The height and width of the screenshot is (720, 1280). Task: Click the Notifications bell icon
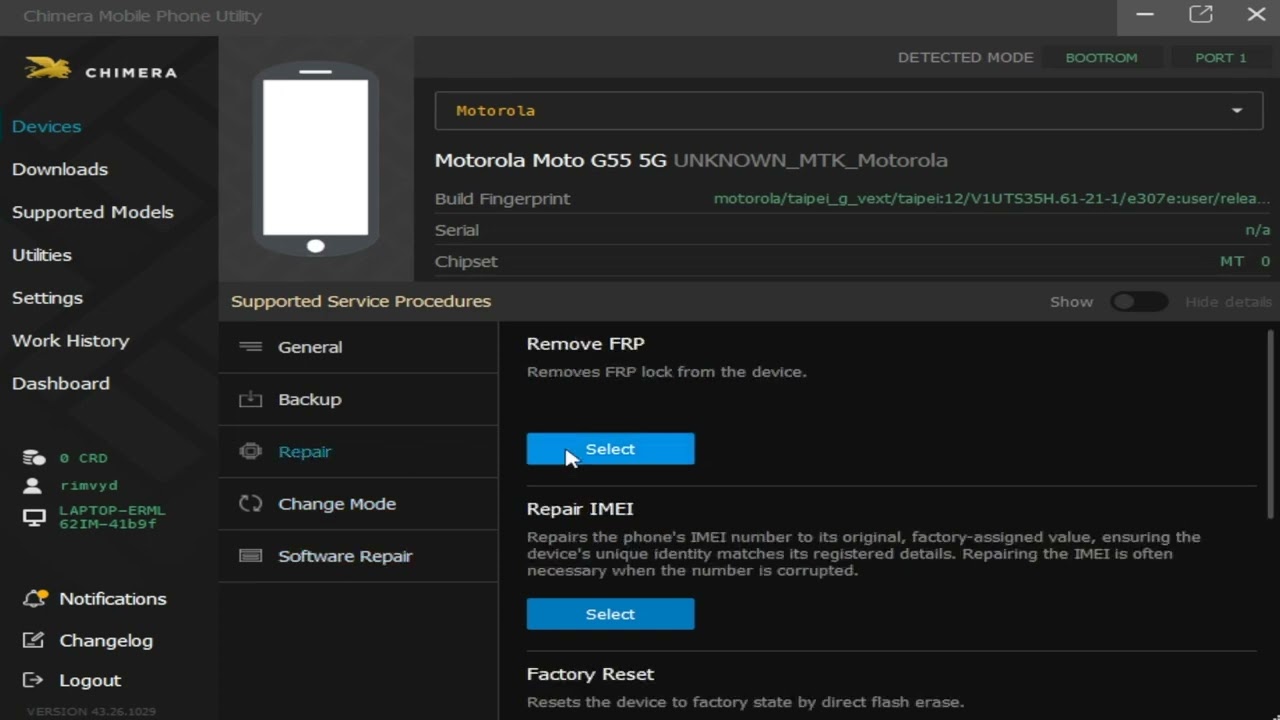(x=35, y=598)
